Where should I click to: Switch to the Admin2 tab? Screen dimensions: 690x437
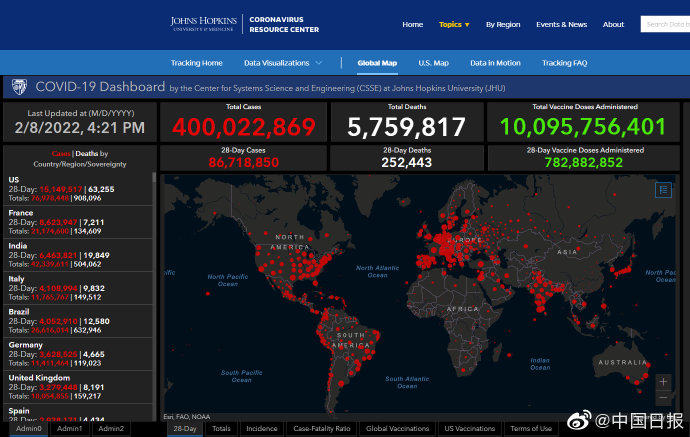click(x=111, y=429)
